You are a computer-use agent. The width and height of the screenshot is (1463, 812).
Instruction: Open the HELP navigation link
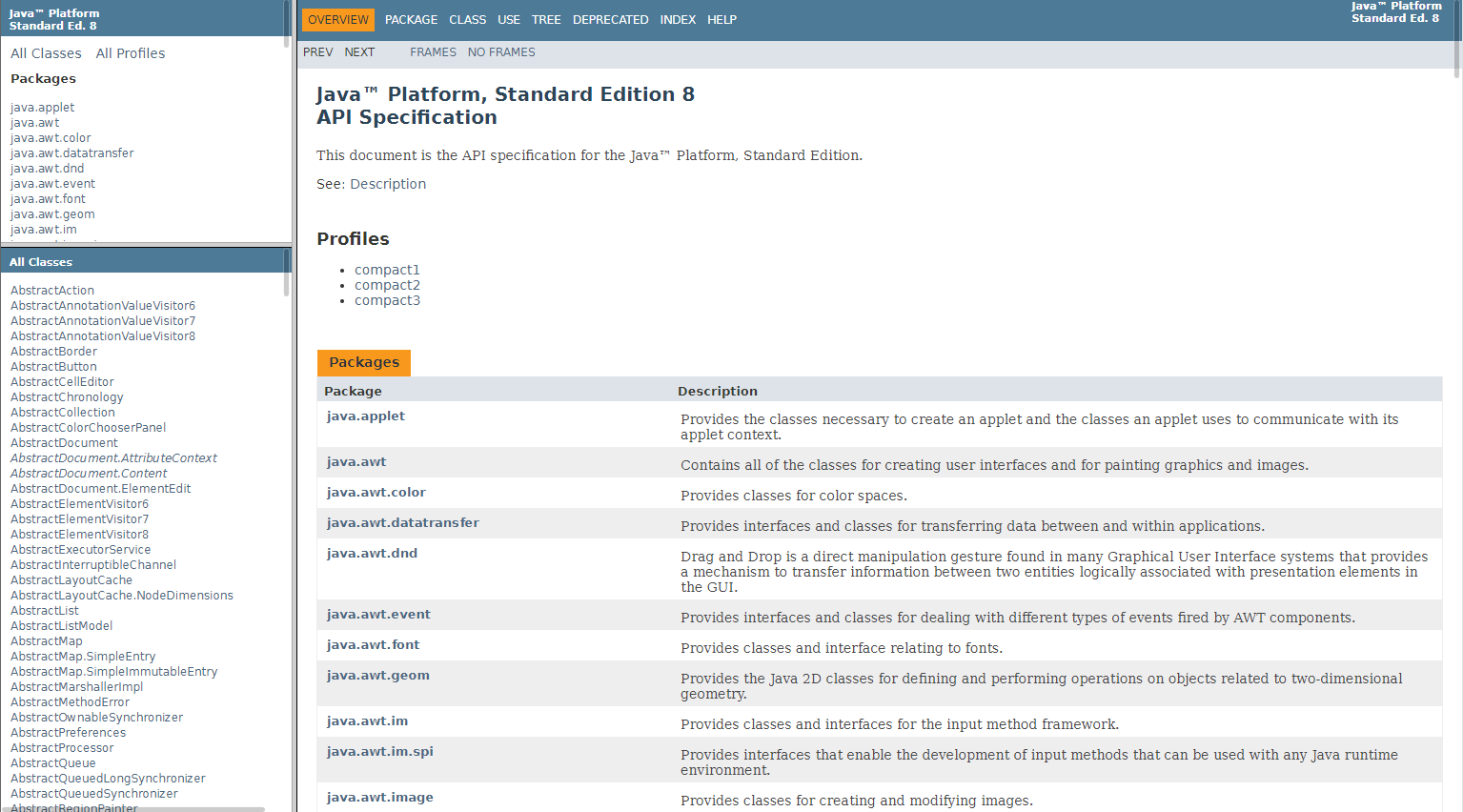(x=721, y=20)
